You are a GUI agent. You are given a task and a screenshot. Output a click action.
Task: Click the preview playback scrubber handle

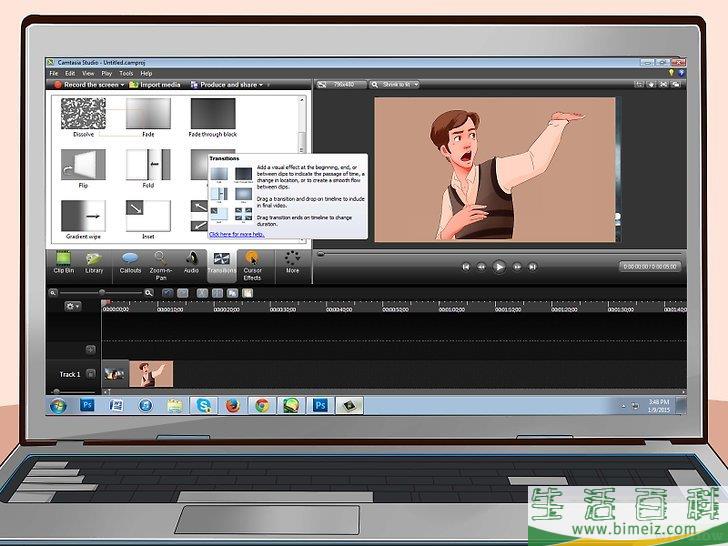[x=320, y=254]
